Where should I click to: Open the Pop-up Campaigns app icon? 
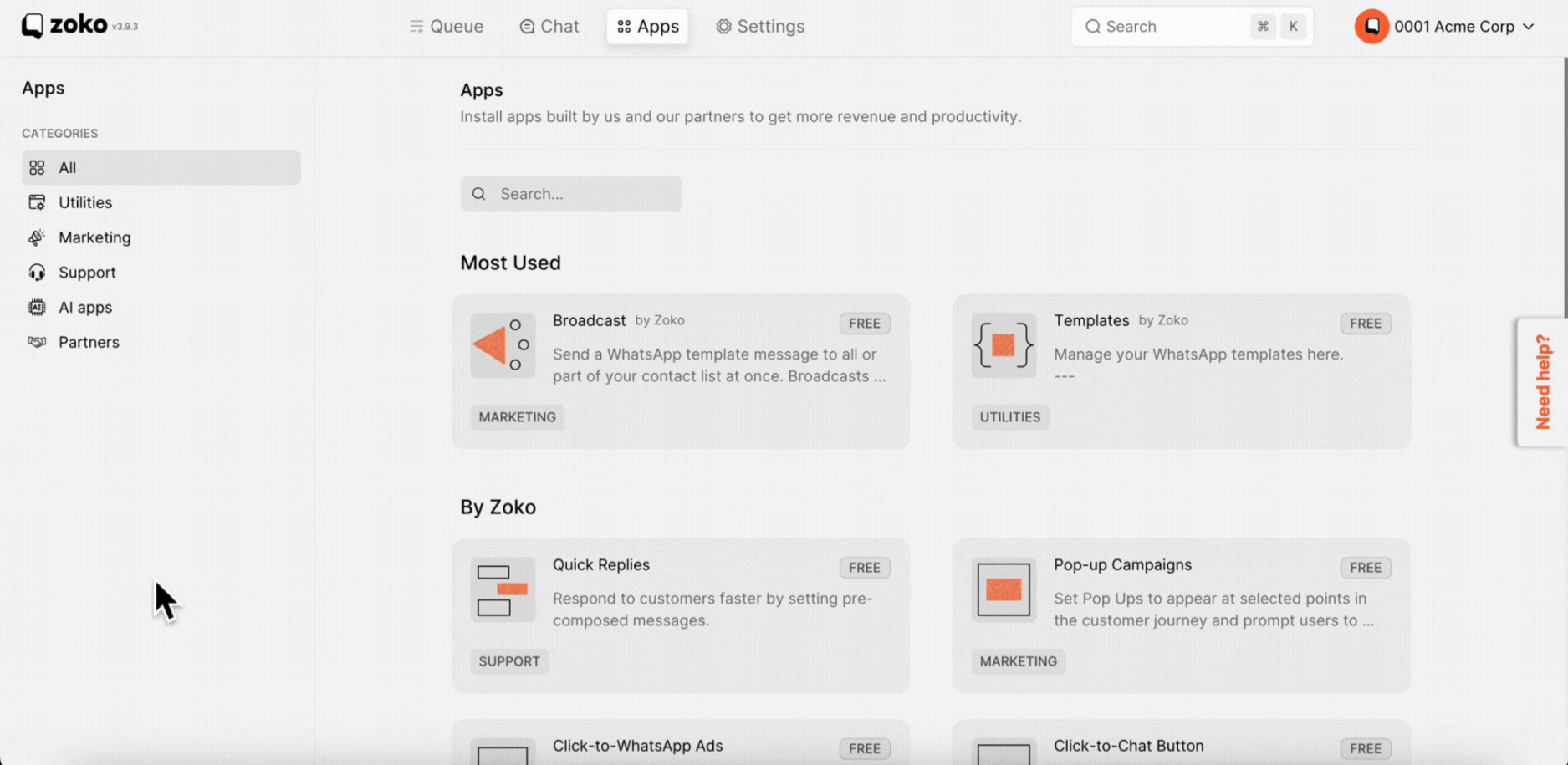[1004, 589]
